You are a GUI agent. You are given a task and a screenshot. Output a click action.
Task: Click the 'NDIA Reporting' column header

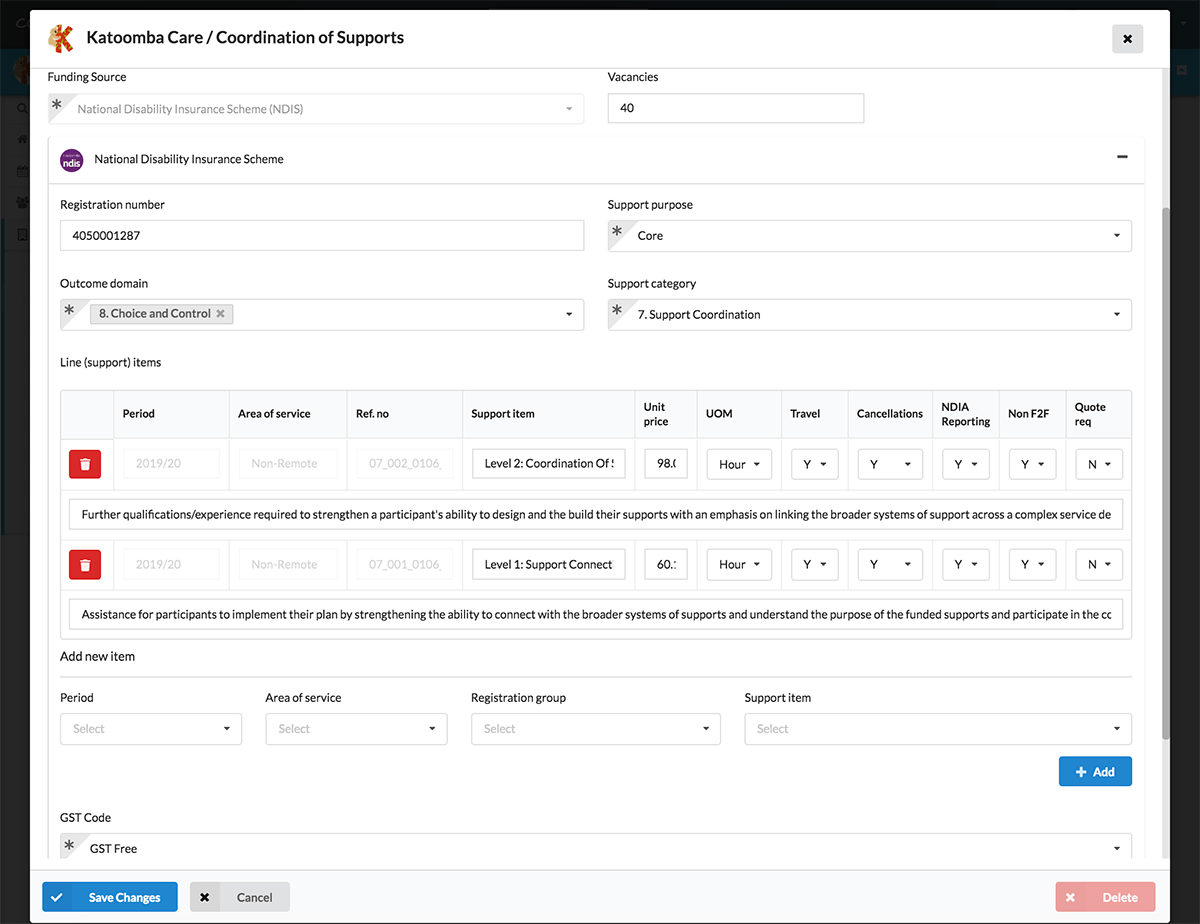pyautogui.click(x=966, y=414)
